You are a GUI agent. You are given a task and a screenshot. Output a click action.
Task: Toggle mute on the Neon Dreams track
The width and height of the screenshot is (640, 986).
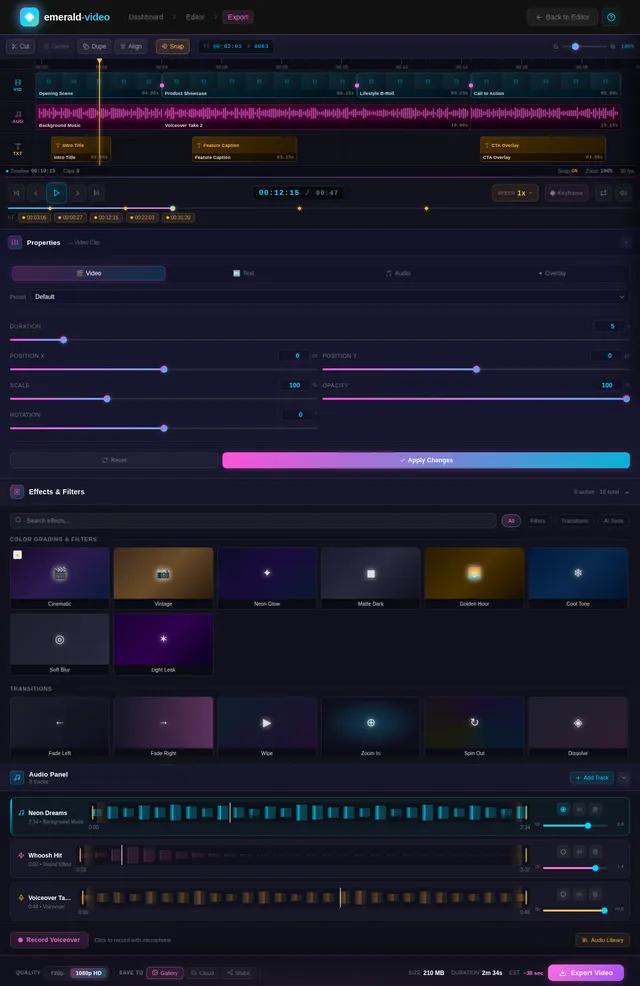(579, 809)
